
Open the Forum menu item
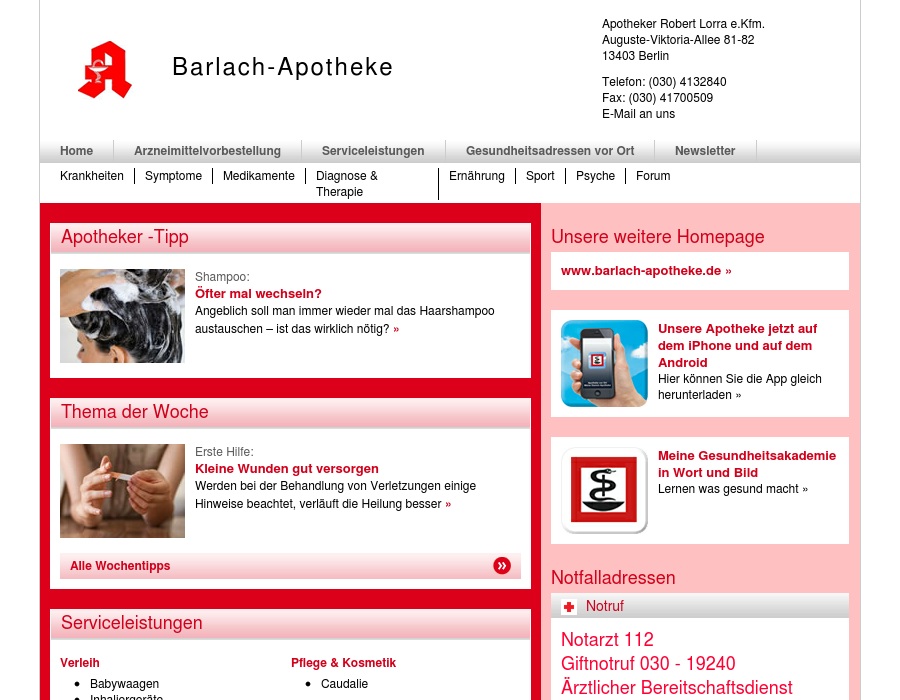point(653,176)
